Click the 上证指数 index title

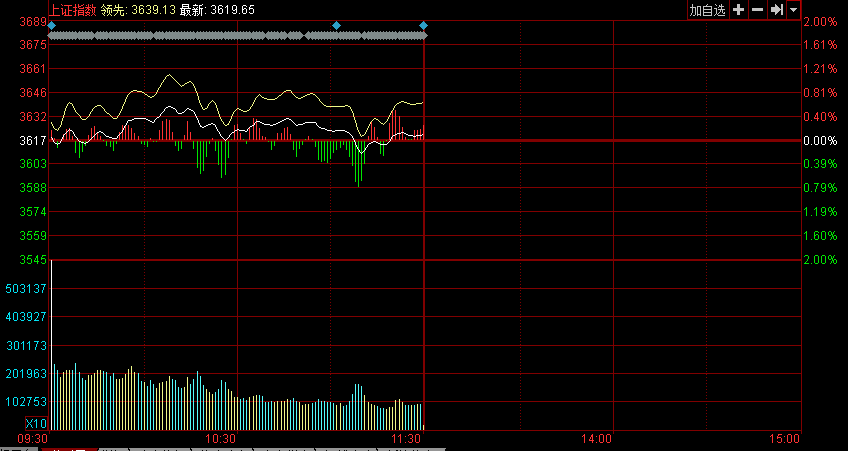pyautogui.click(x=73, y=9)
